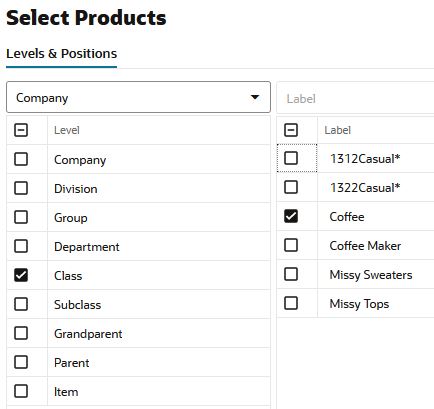Viewport: 434px width, 409px height.
Task: Click the 1322Casual* label text
Action: [365, 188]
